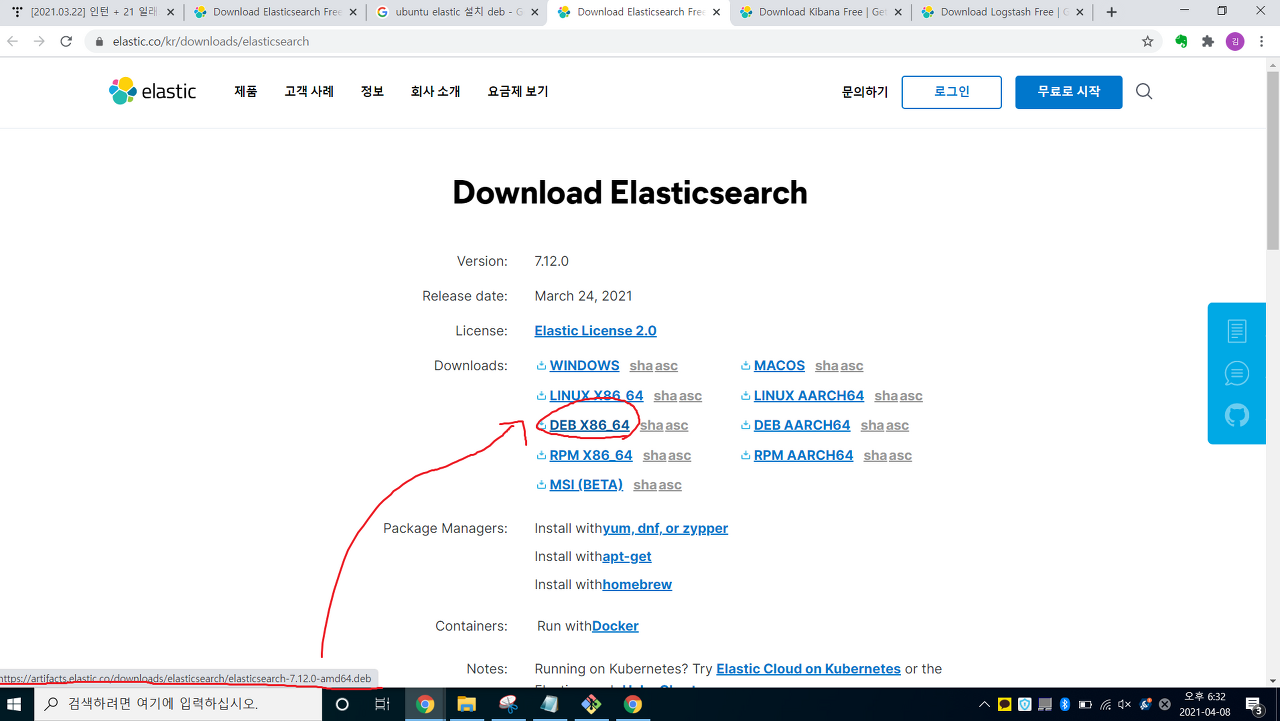Open File Explorer from the taskbar
This screenshot has height=721, width=1280.
(466, 704)
